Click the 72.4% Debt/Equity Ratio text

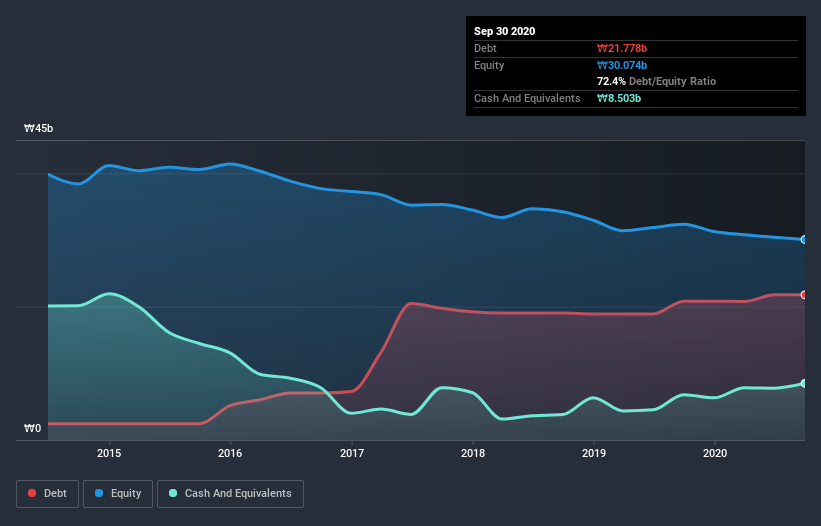pyautogui.click(x=657, y=81)
